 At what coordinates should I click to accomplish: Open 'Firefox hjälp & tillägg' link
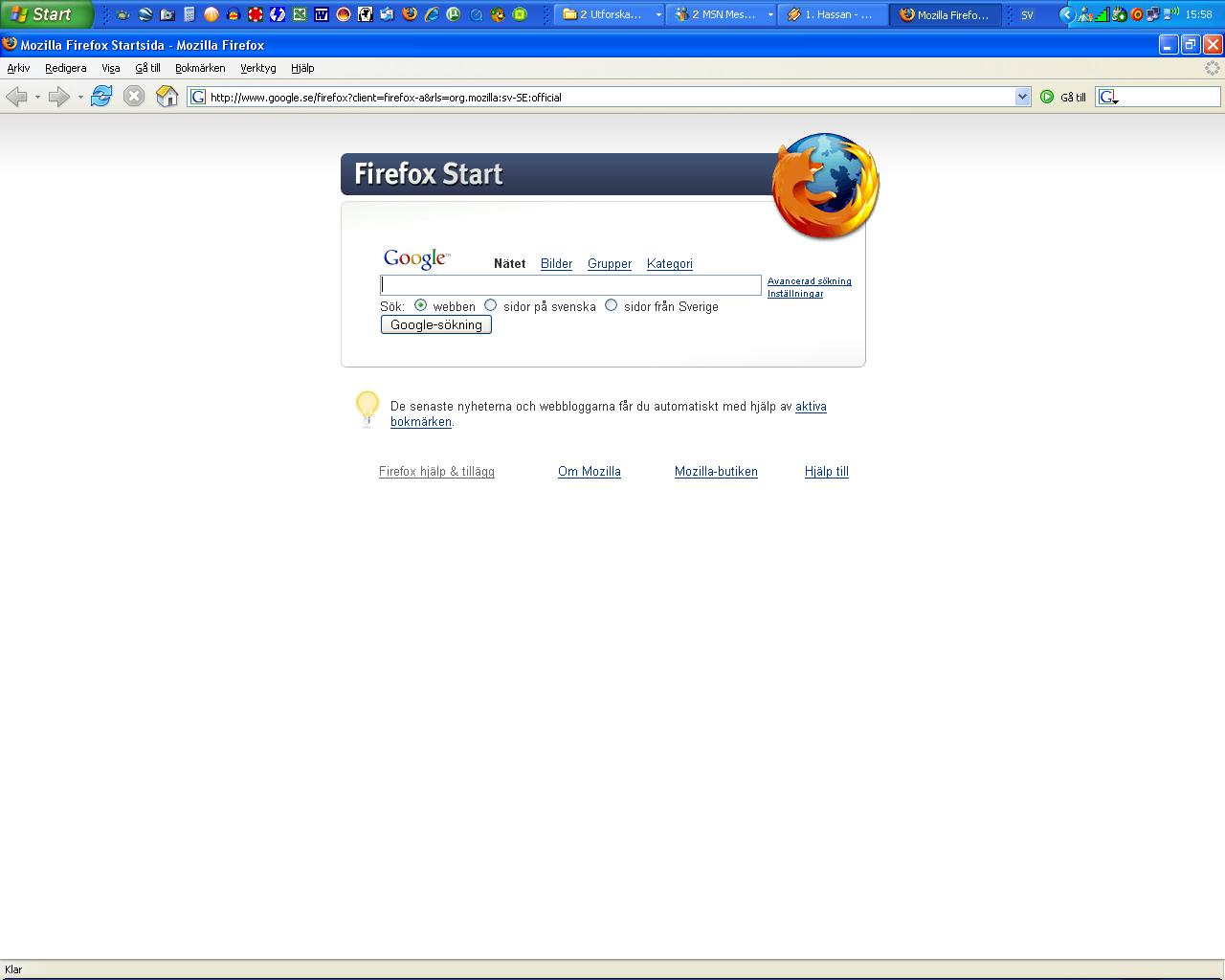pos(436,471)
